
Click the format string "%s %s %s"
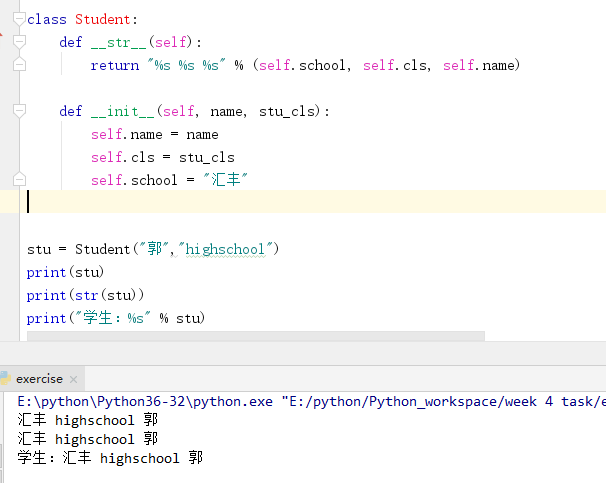(186, 65)
